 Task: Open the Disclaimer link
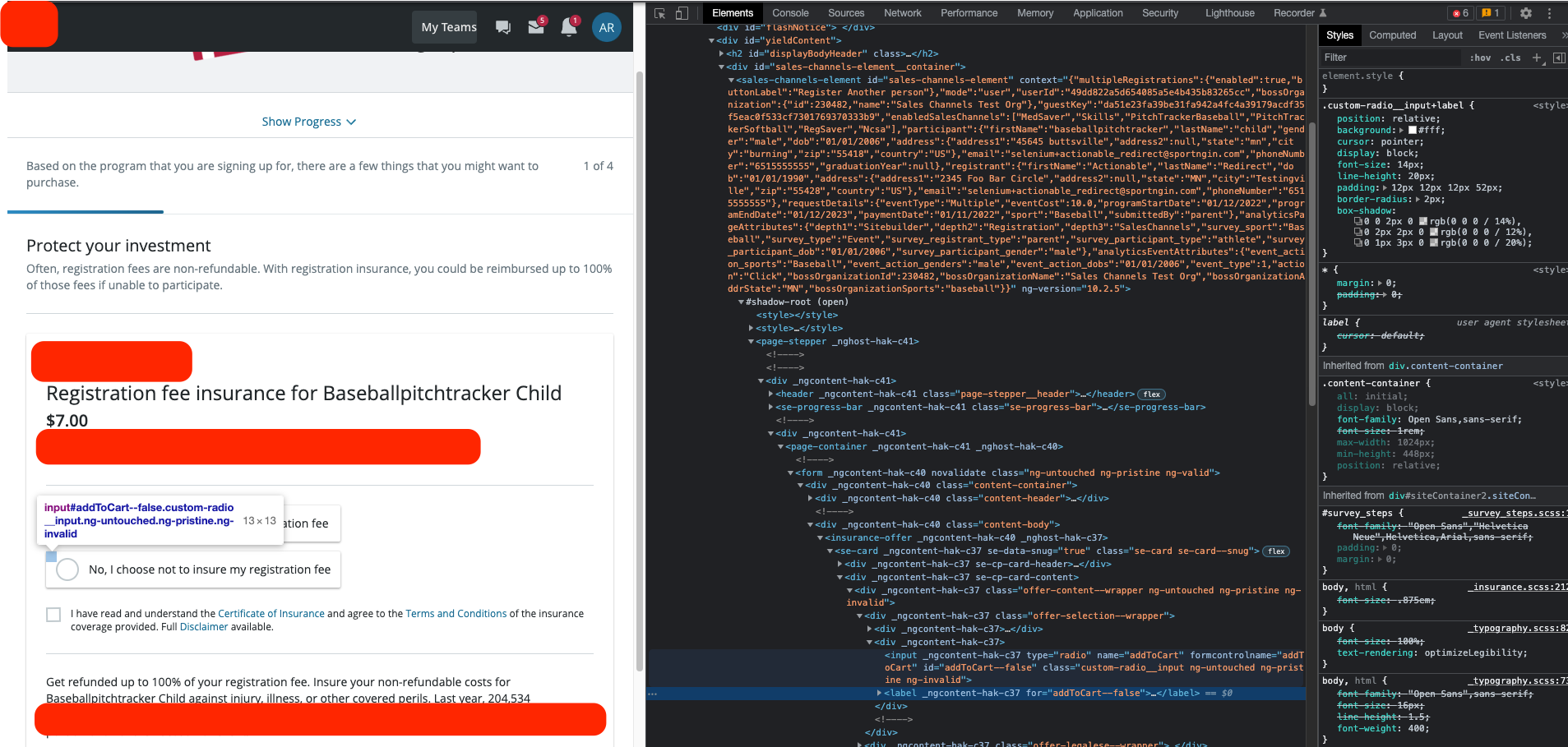[204, 627]
